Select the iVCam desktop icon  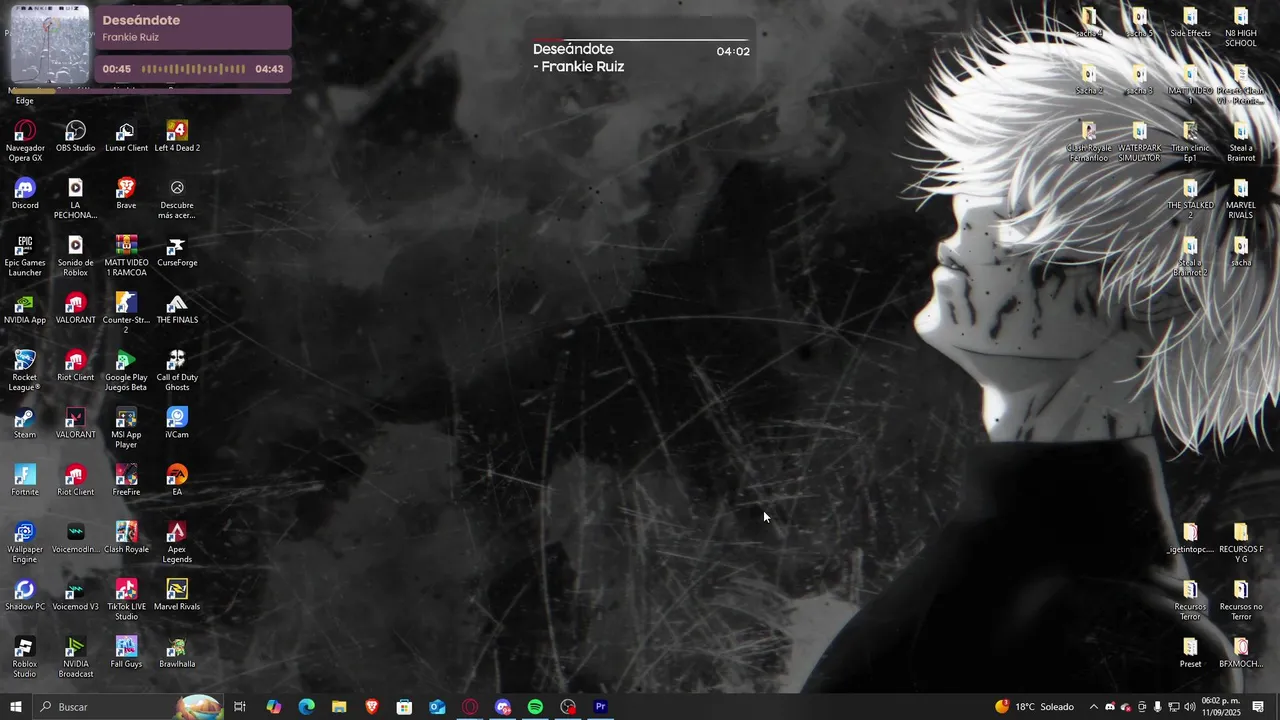(177, 424)
